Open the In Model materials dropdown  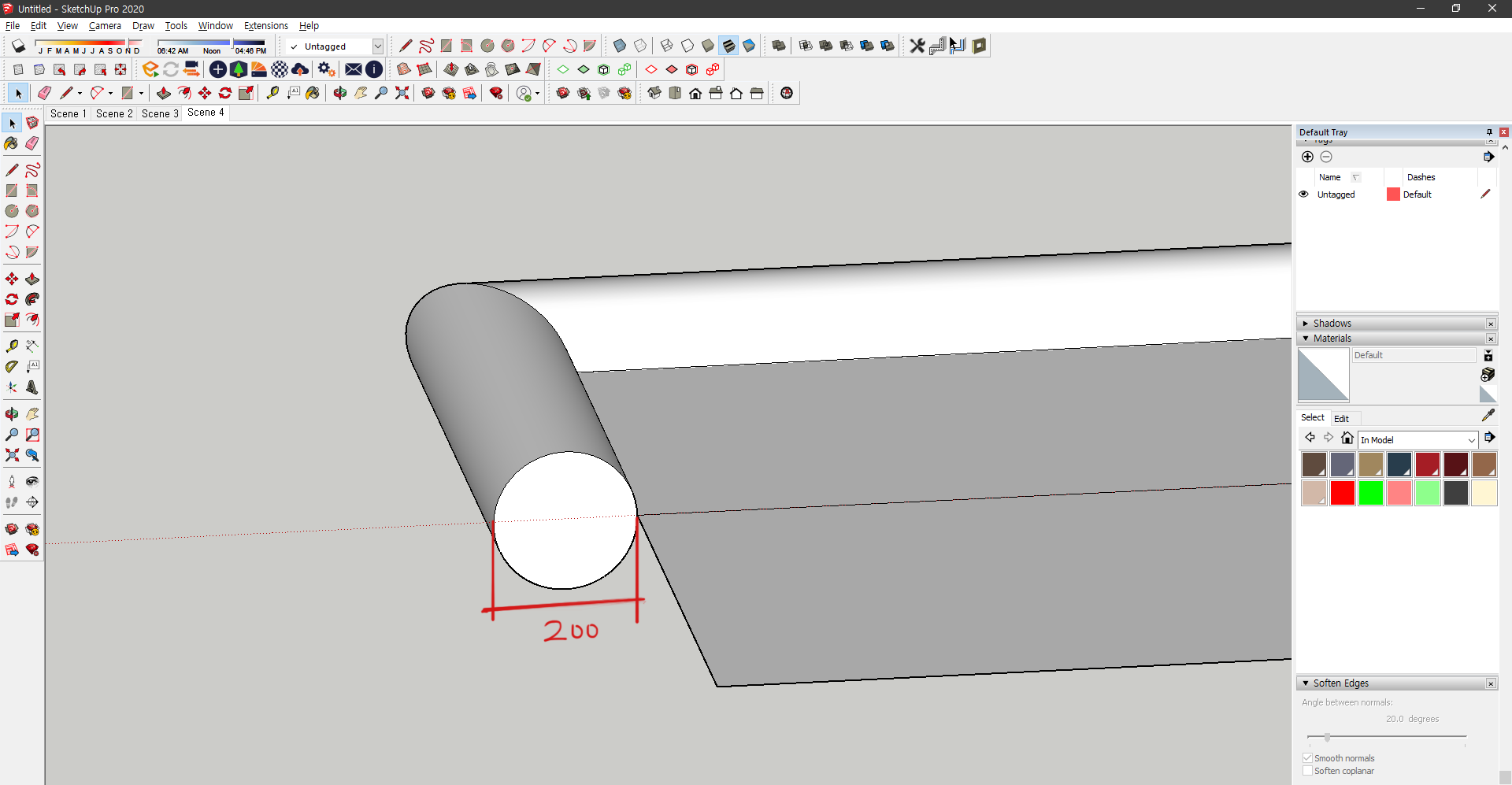[1471, 440]
